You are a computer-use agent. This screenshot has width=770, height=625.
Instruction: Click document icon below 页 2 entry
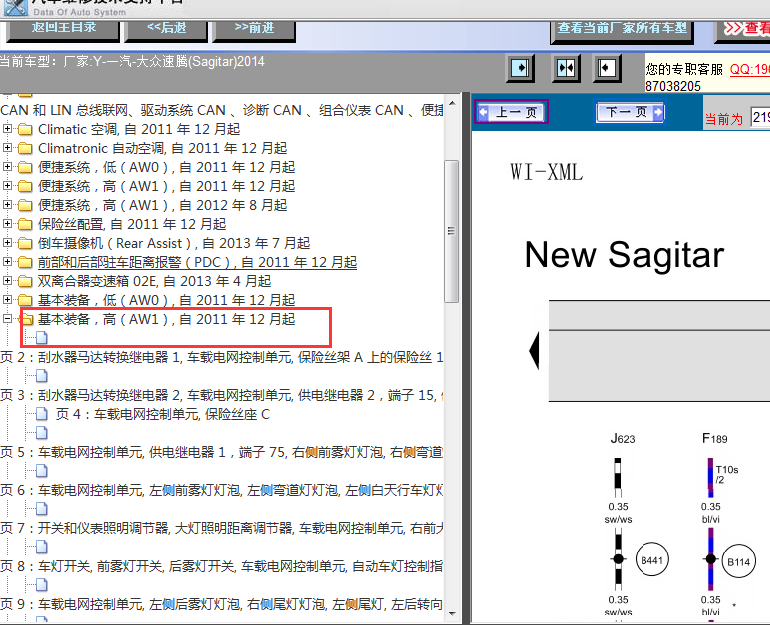pyautogui.click(x=42, y=376)
